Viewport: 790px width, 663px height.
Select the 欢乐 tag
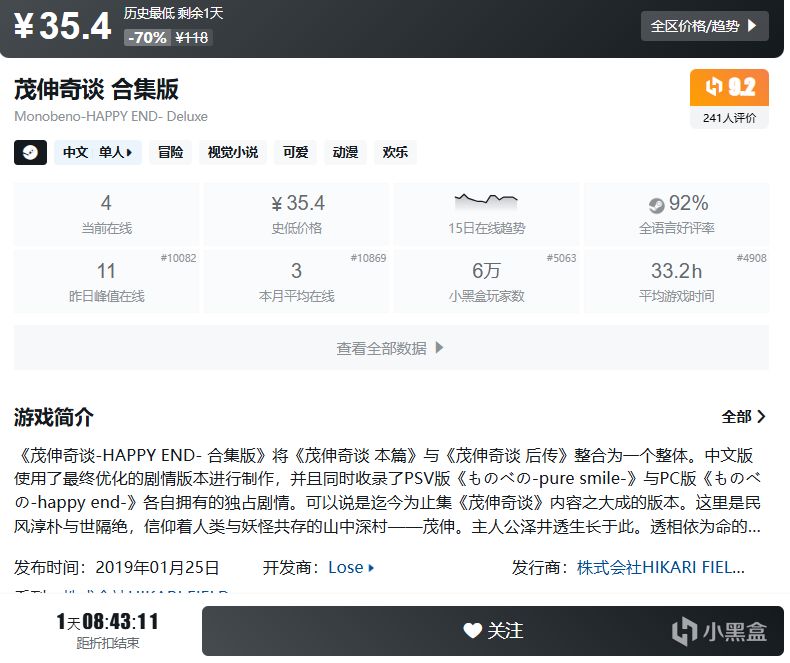pos(395,152)
